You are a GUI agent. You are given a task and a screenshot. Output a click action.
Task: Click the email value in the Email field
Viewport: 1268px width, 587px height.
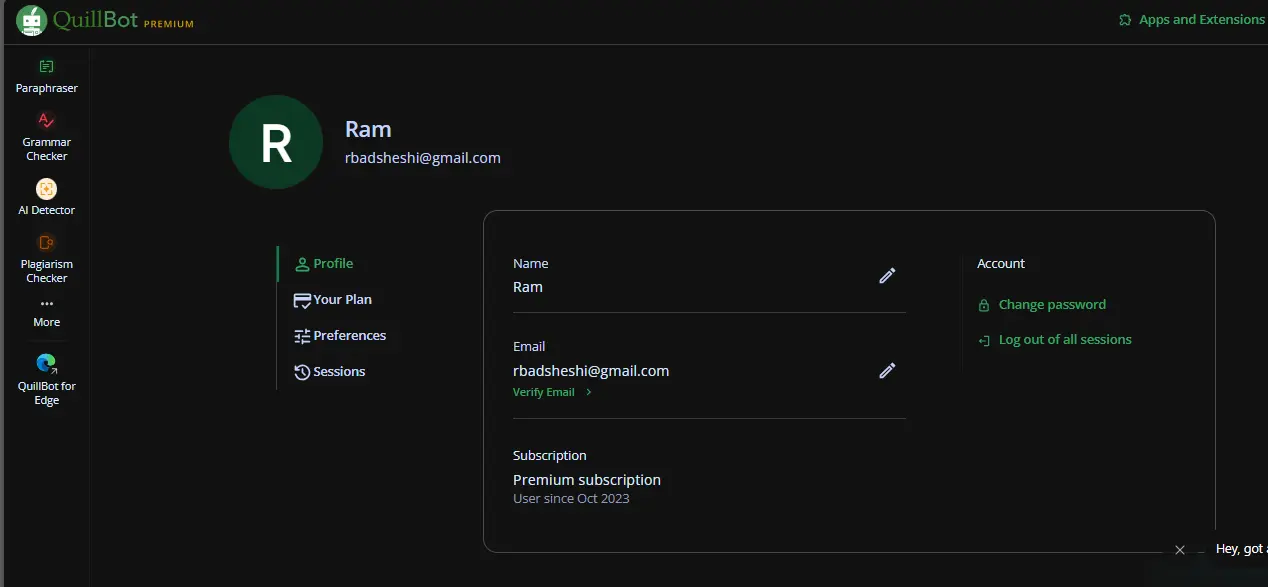click(x=591, y=371)
